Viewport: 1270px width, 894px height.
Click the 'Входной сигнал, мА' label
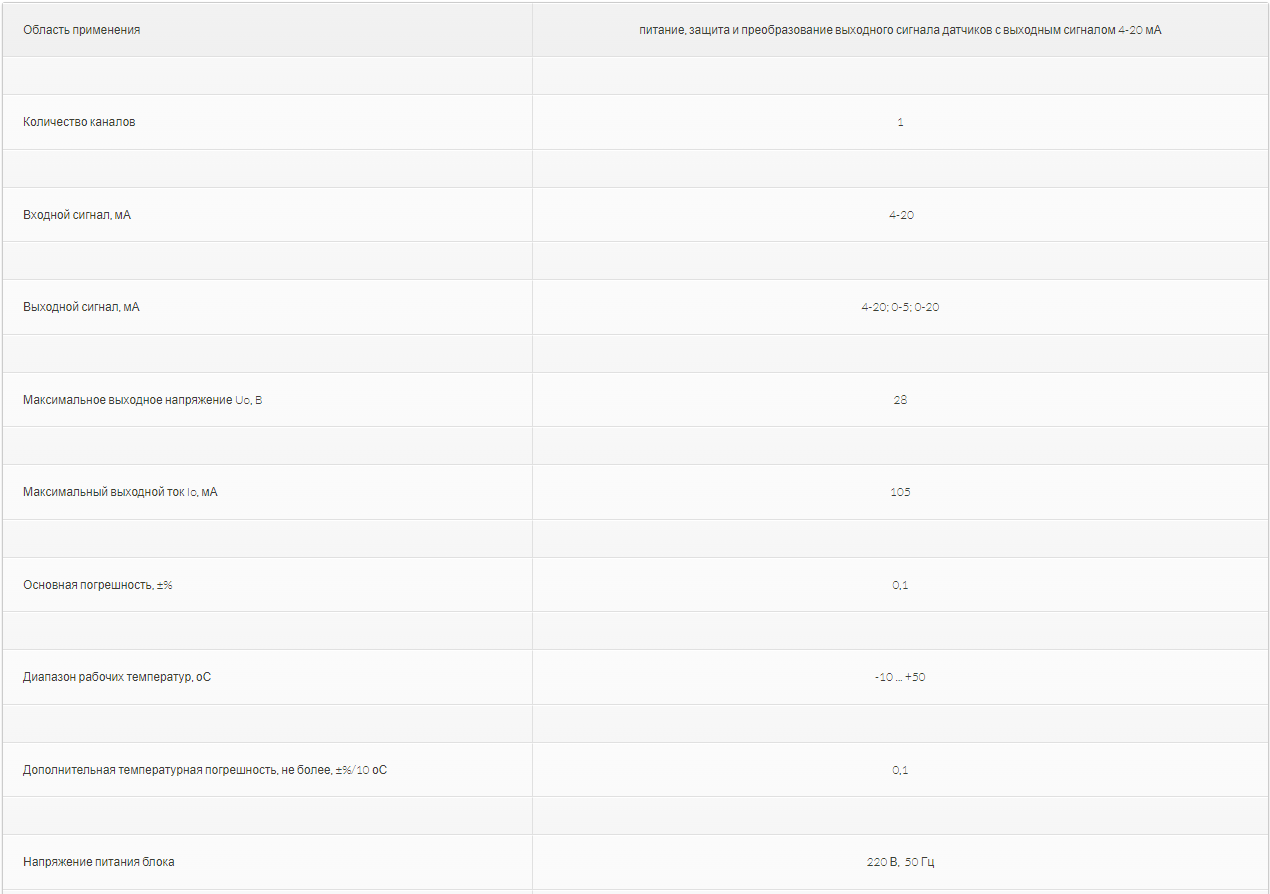pos(77,215)
